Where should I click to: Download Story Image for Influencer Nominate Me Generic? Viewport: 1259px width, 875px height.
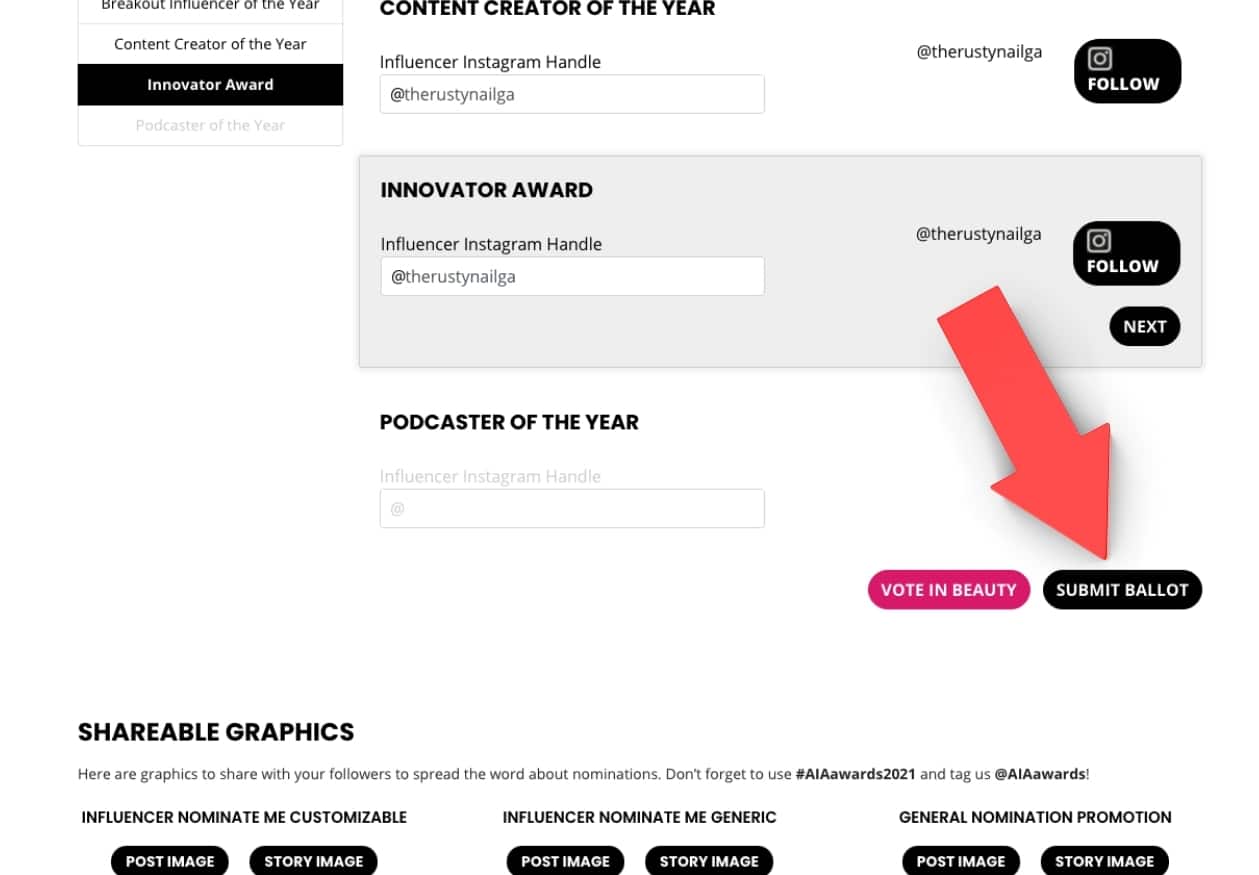pyautogui.click(x=709, y=861)
